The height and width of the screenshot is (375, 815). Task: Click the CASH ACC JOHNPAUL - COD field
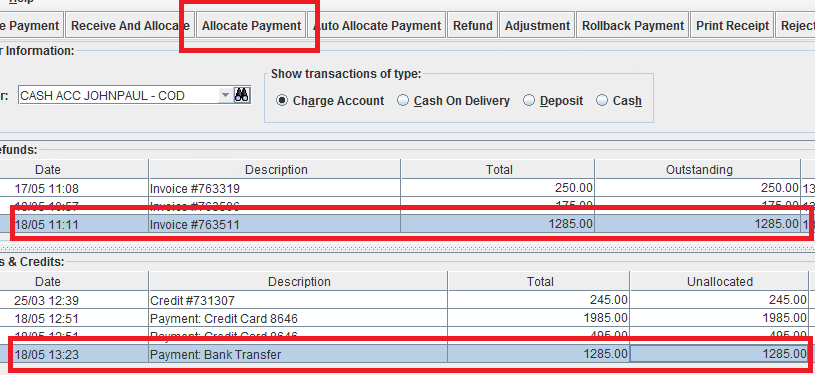click(x=119, y=95)
